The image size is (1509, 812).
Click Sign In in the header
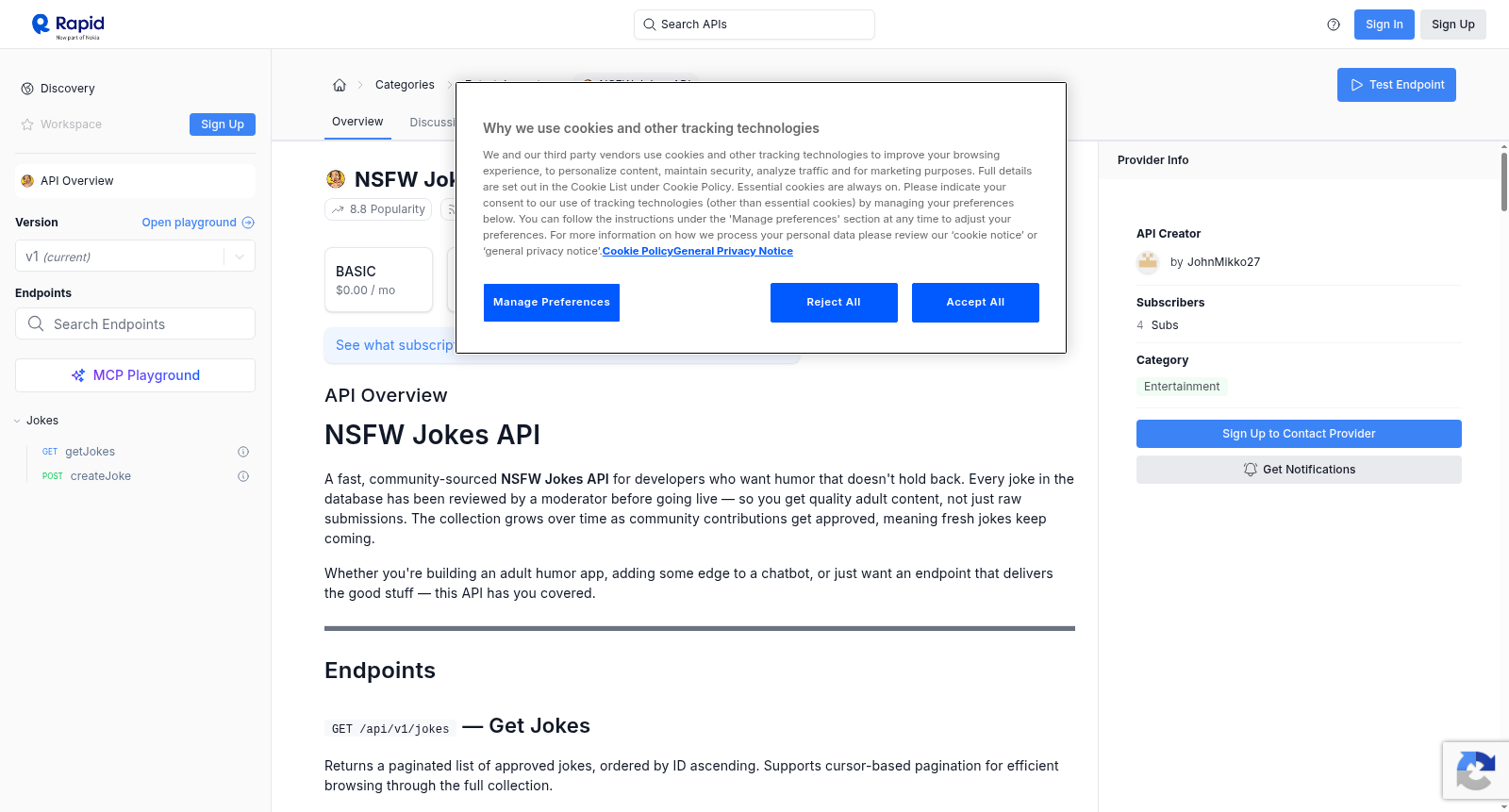1384,25
